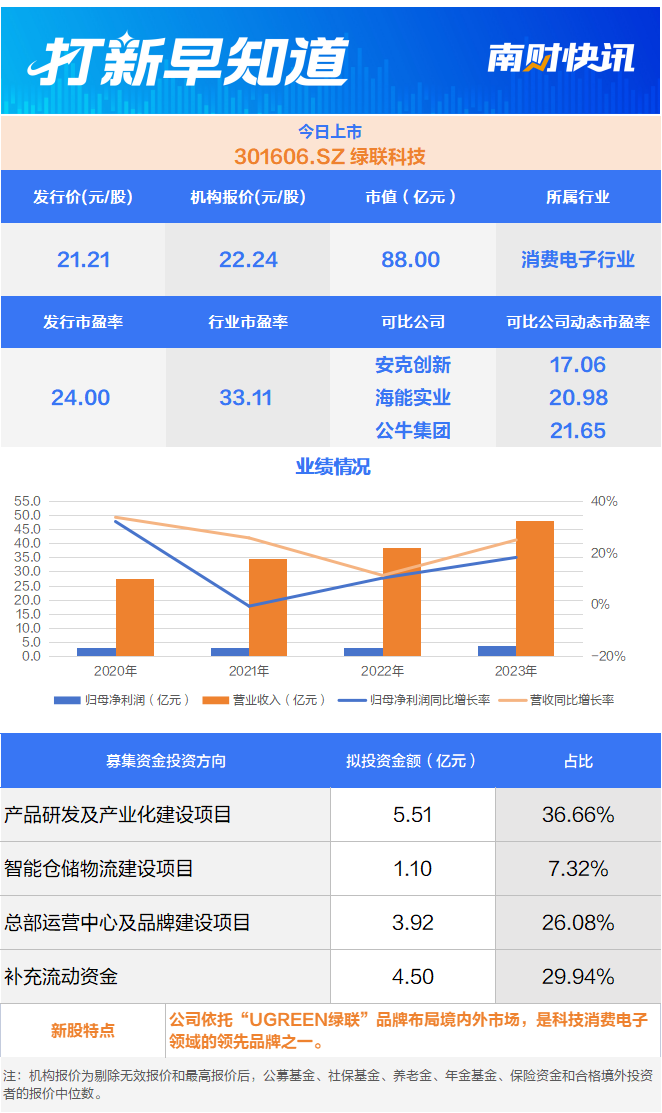Click the 安克创新 comparable company name

(x=413, y=365)
